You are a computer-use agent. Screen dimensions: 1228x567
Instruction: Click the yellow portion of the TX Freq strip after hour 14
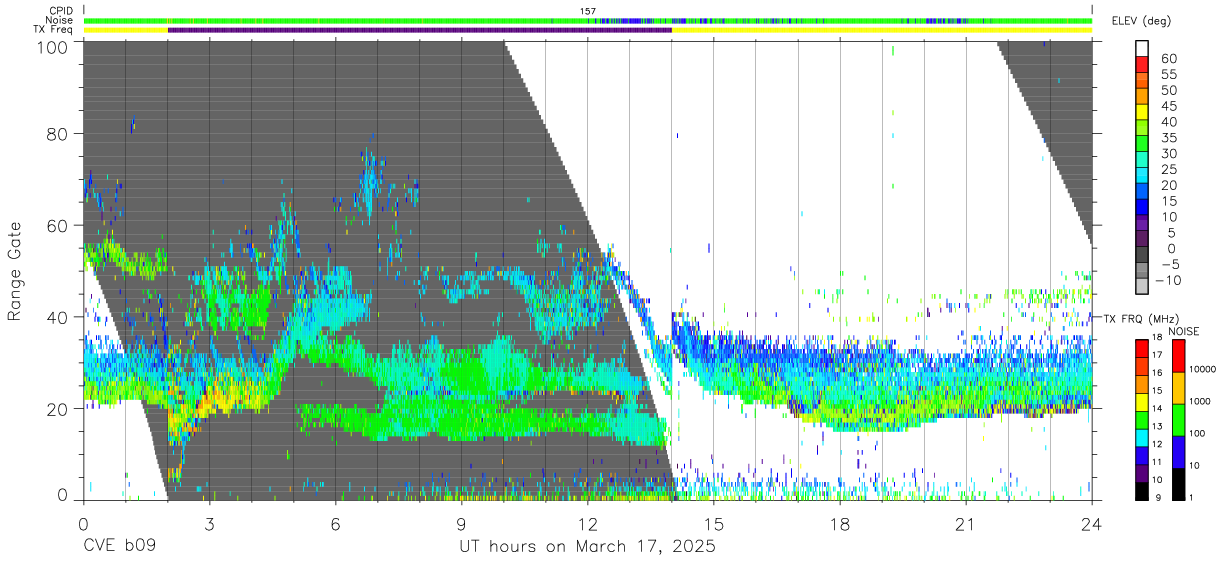pyautogui.click(x=882, y=30)
